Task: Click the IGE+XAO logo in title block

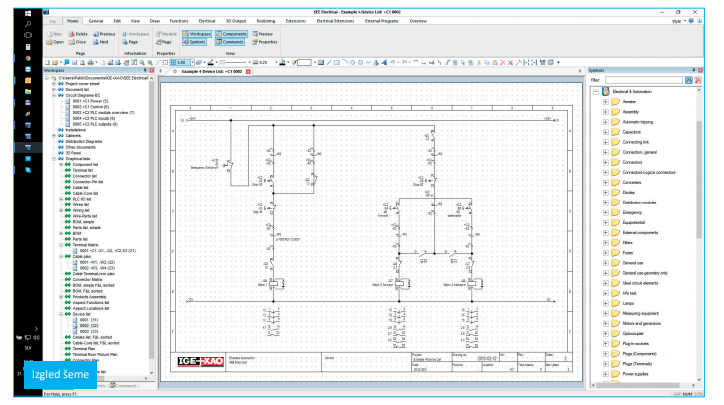Action: 201,361
